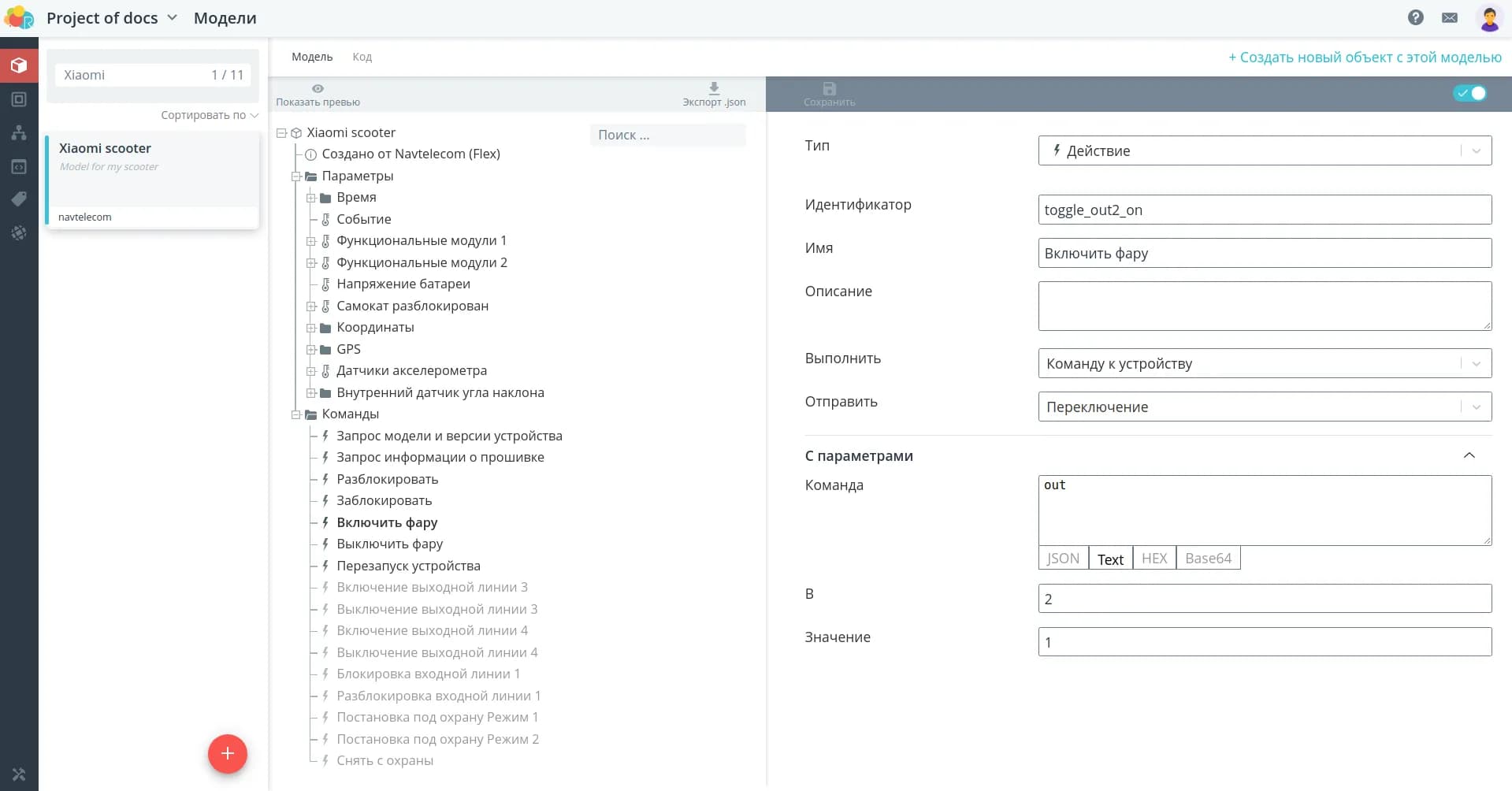Click the Идентификатор input field
The height and width of the screenshot is (791, 1512).
point(1264,210)
